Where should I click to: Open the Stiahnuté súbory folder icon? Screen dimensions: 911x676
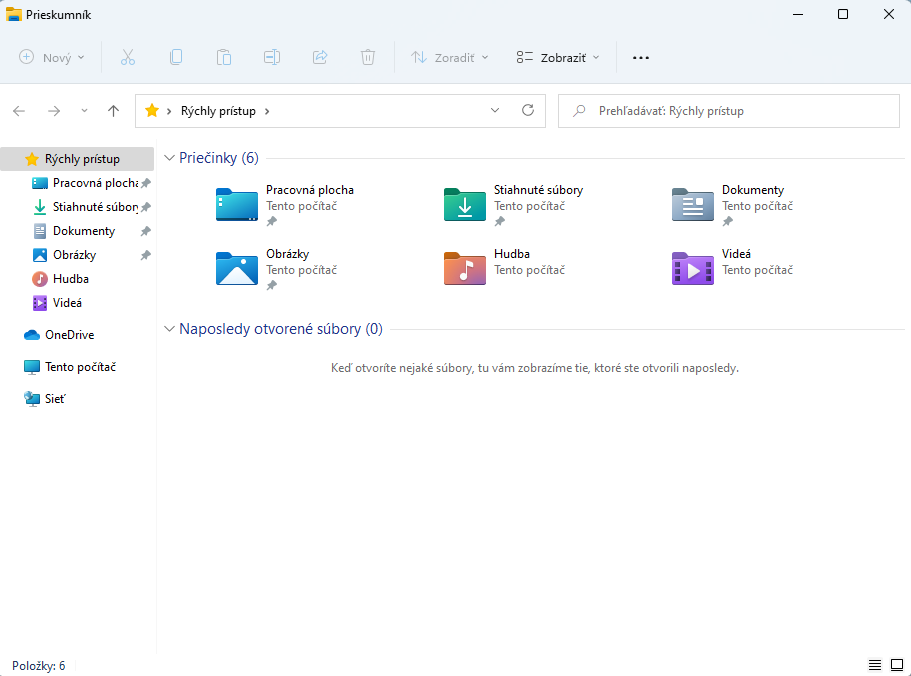point(464,204)
